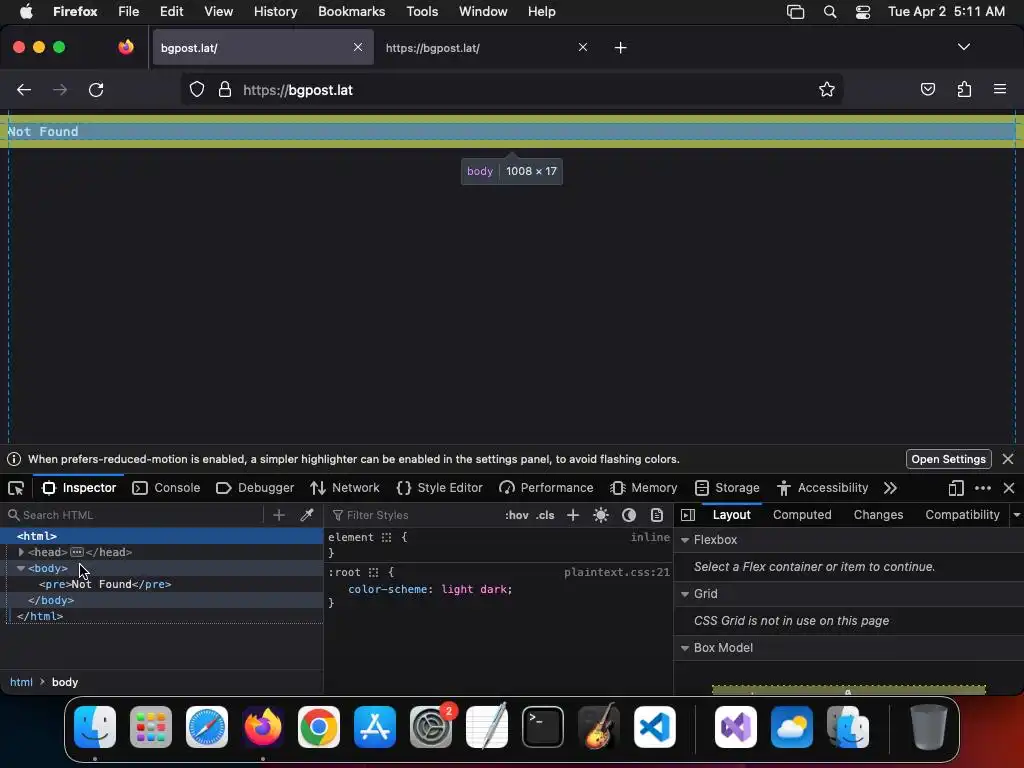The image size is (1024, 768).
Task: Collapse the body element node
Action: coord(21,568)
